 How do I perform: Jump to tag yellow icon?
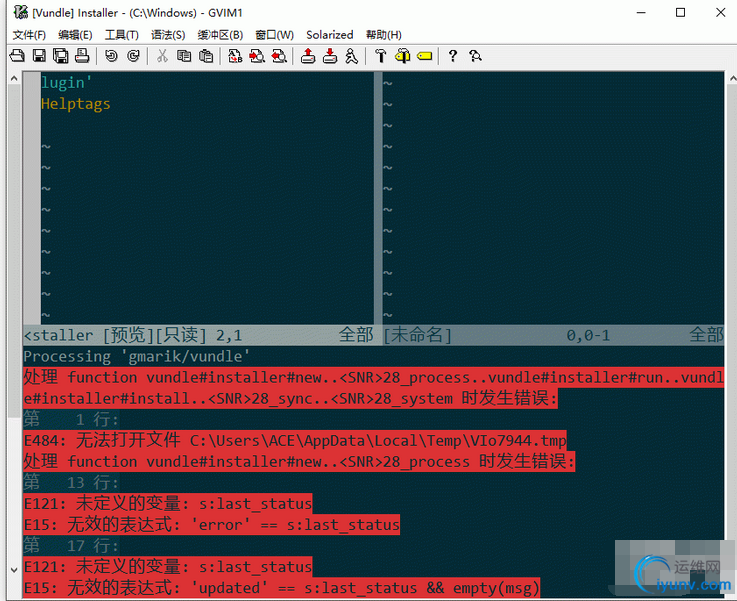(x=424, y=56)
